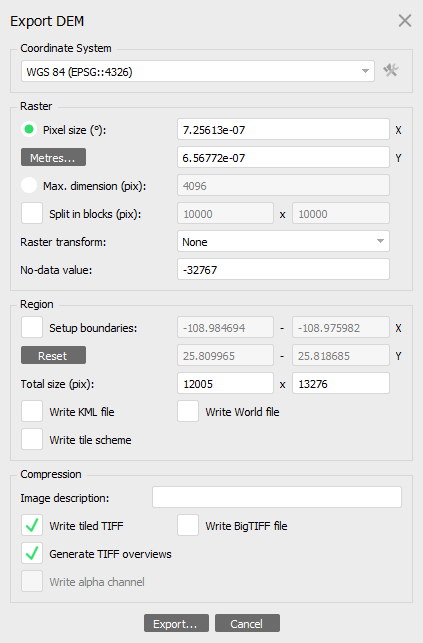Check the Write World file box
Screen dimensions: 423x643
click(188, 411)
